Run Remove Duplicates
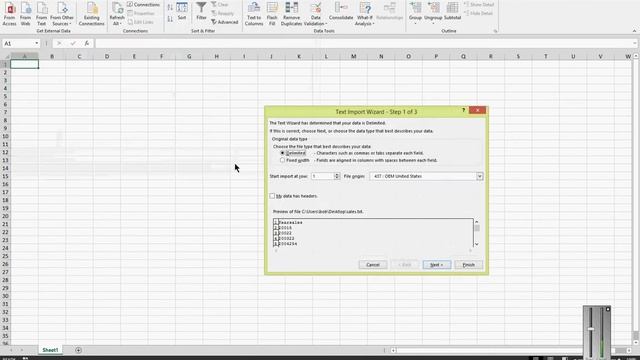640x360 pixels. point(291,14)
